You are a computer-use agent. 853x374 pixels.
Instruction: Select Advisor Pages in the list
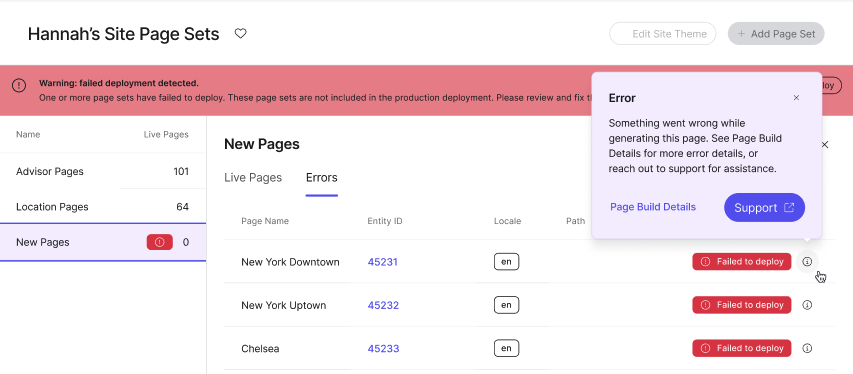[x=103, y=171]
